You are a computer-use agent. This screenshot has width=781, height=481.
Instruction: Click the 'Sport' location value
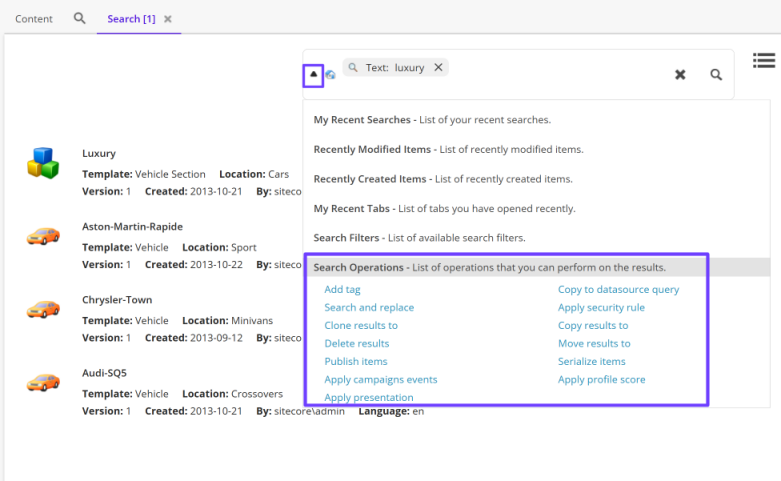(244, 247)
